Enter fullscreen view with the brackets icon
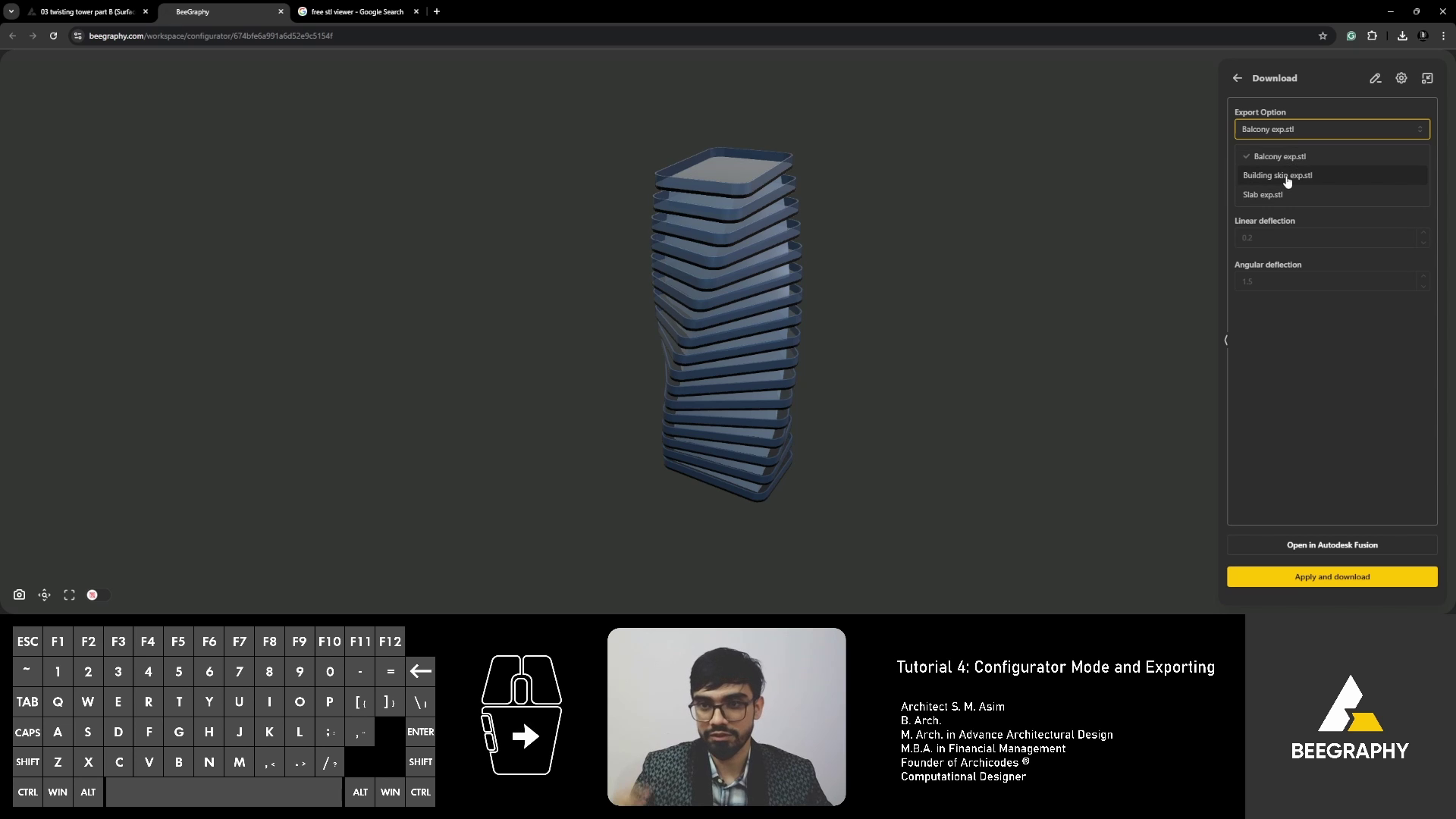The height and width of the screenshot is (819, 1456). (69, 595)
